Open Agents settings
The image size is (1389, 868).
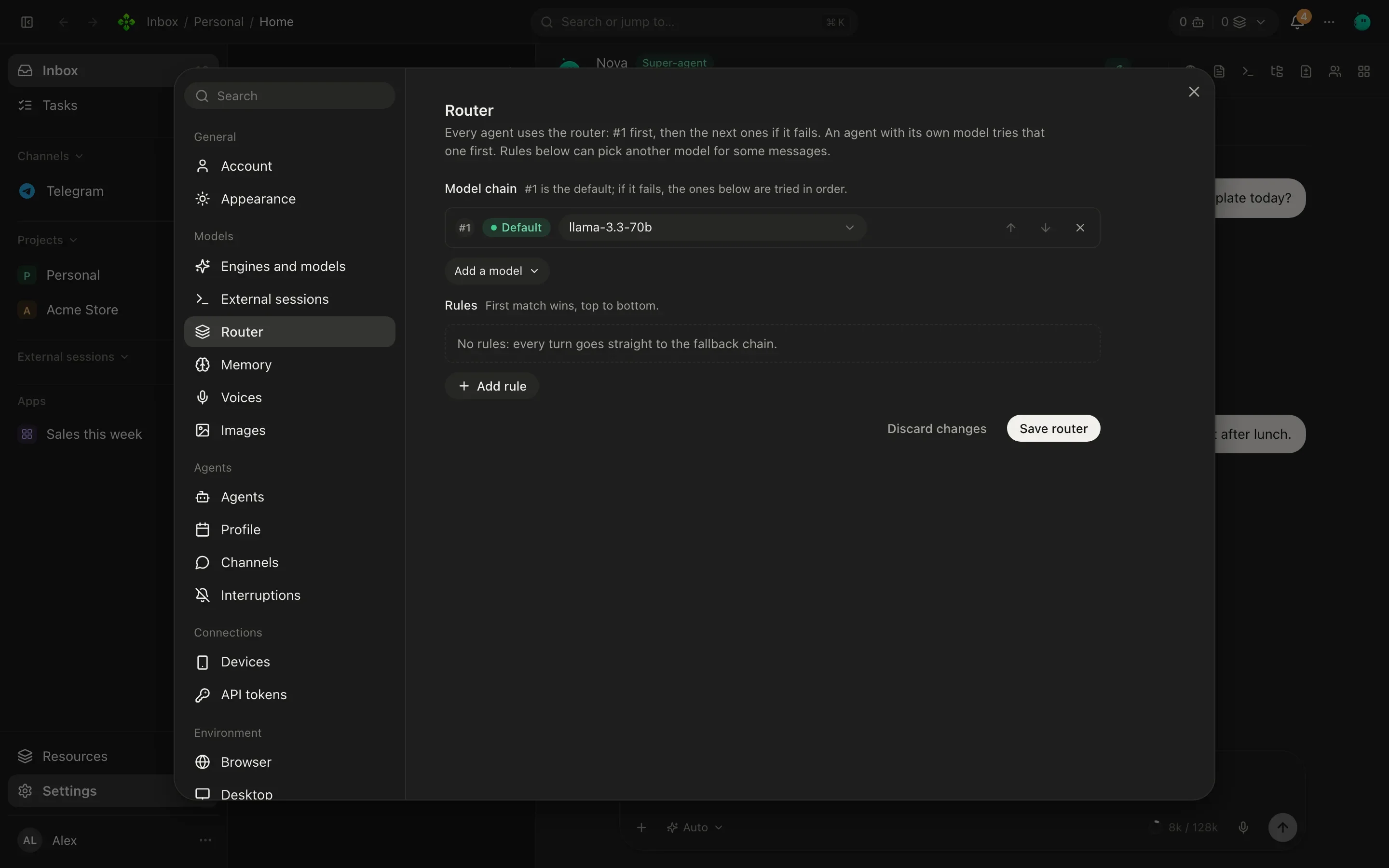pyautogui.click(x=289, y=497)
